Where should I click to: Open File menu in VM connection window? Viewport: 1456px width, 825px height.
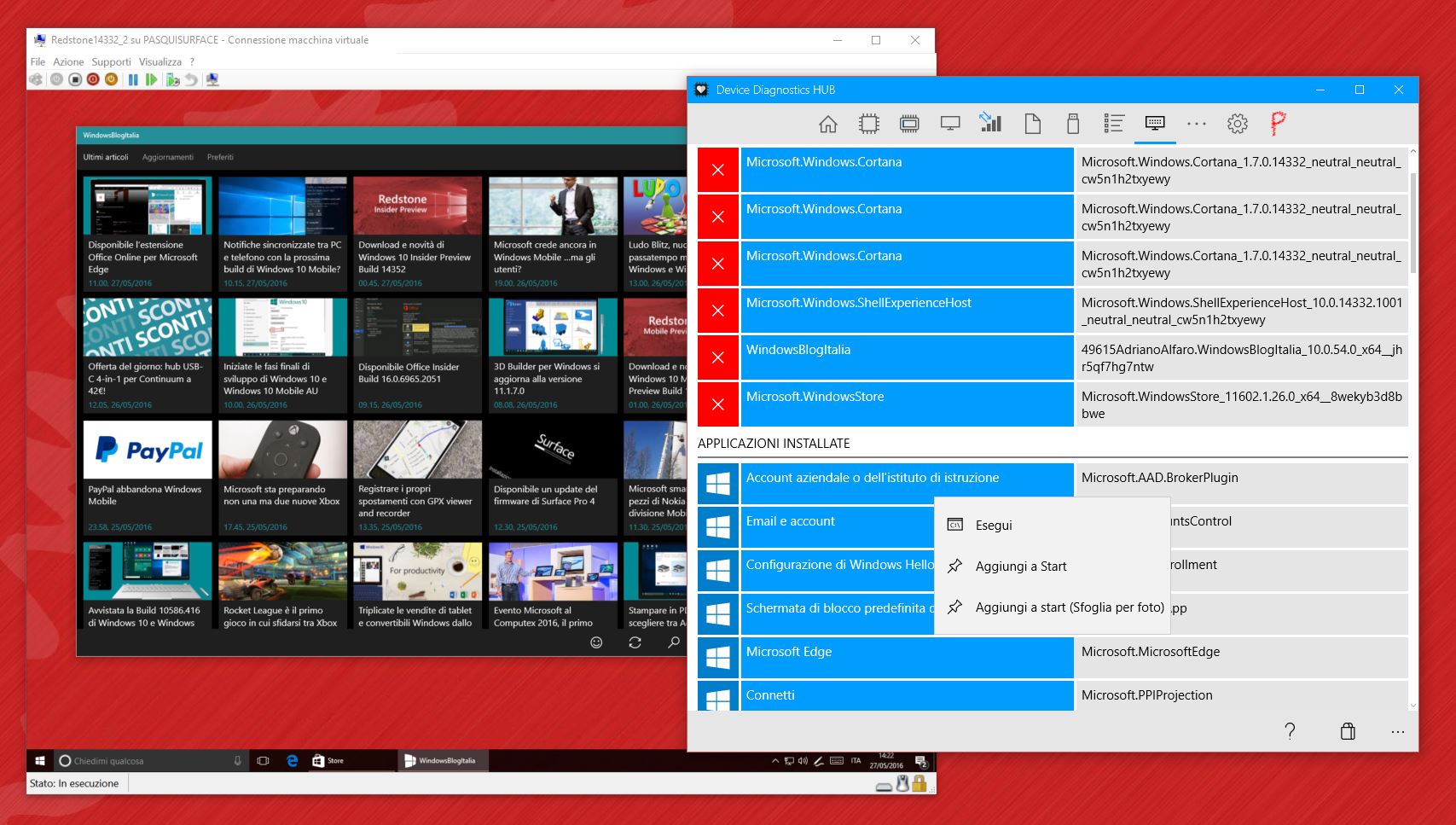coord(38,61)
